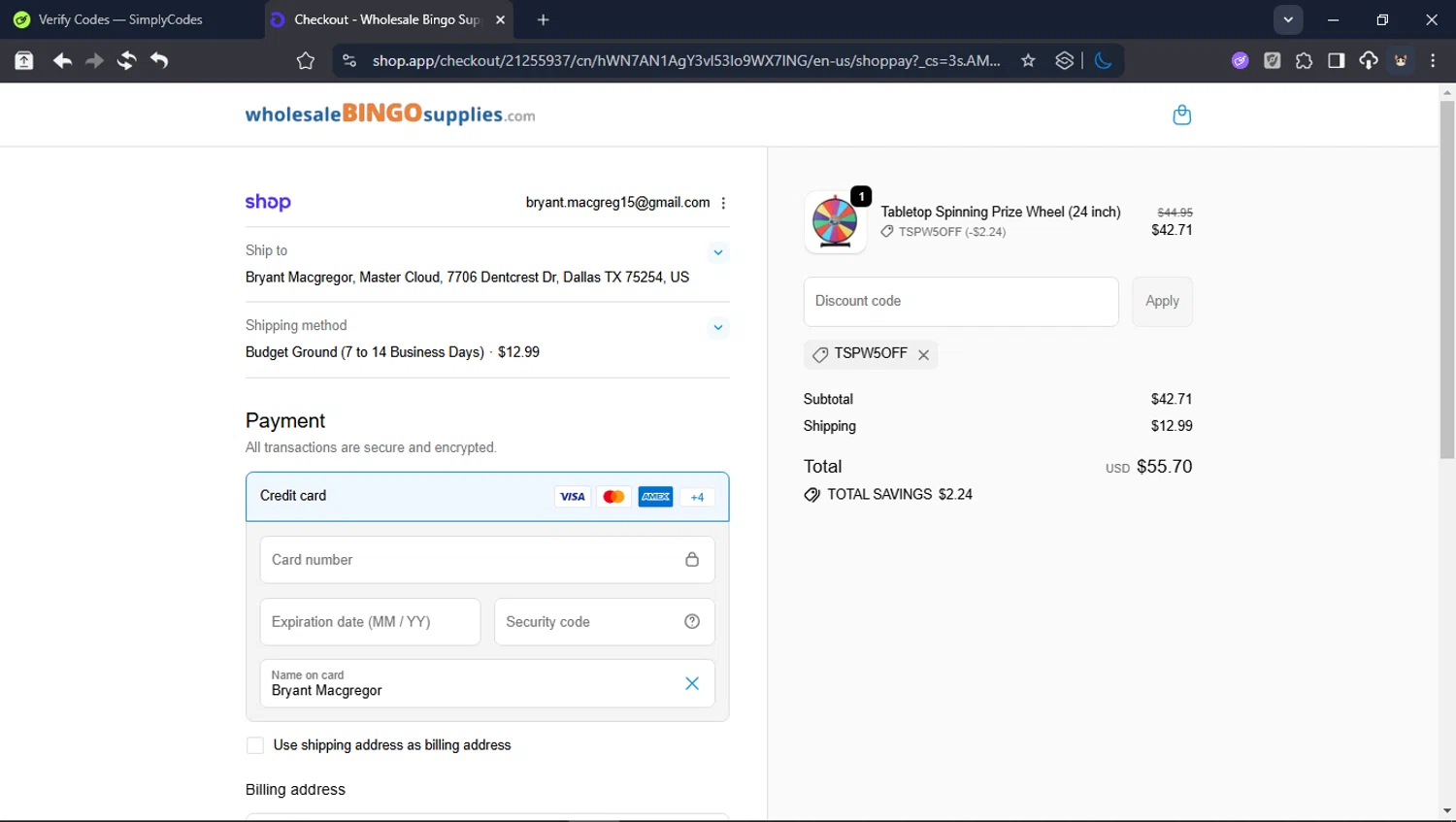Go back in browser history

click(x=62, y=60)
